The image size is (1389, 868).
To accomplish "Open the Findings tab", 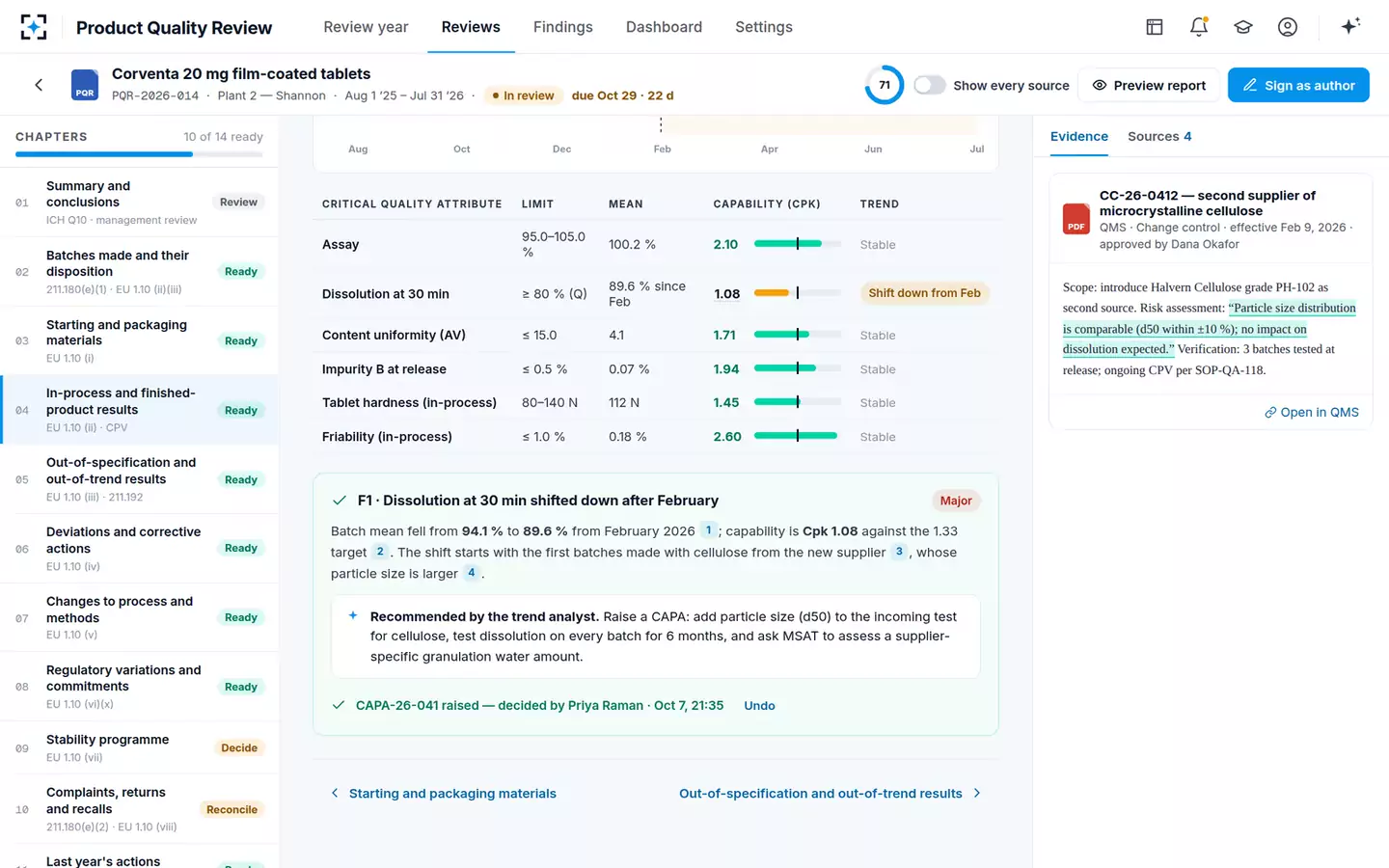I will (x=563, y=27).
